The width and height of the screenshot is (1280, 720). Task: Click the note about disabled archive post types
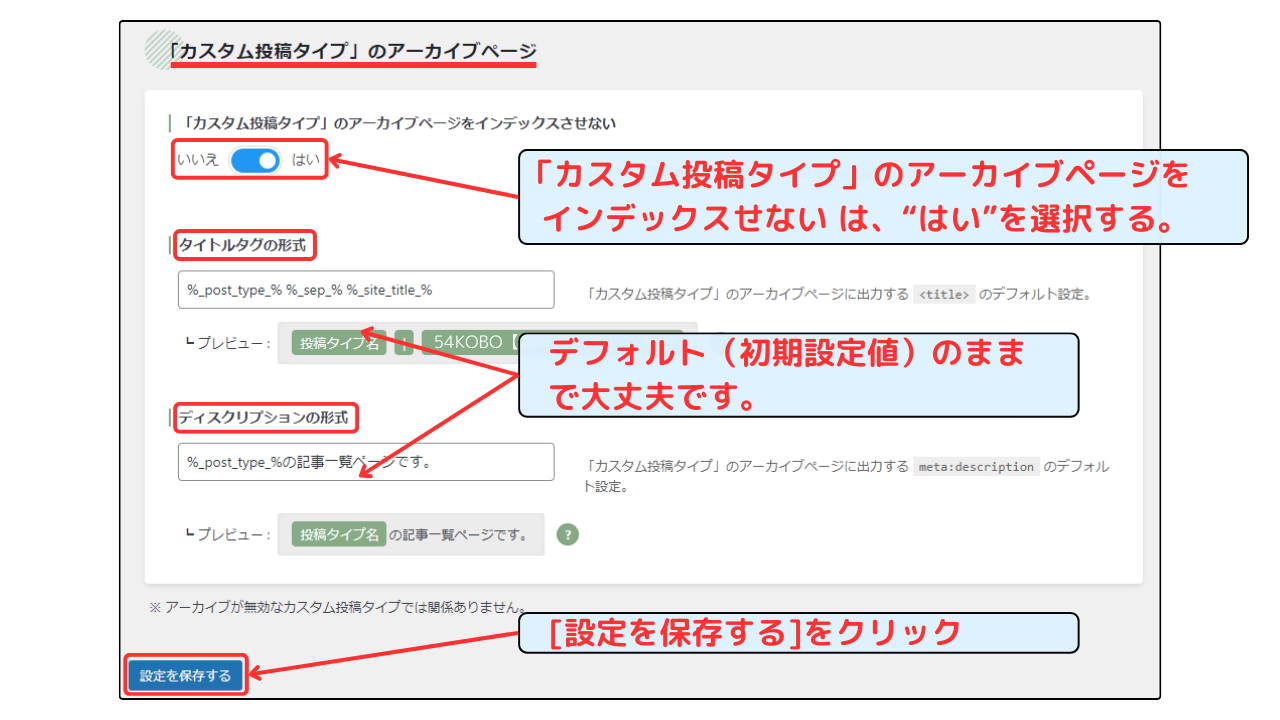click(x=339, y=606)
